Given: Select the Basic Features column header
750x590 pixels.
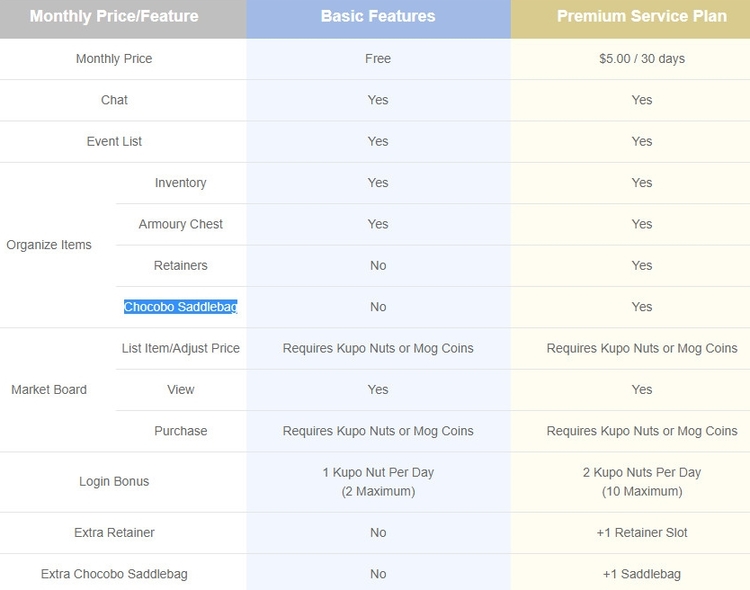Looking at the screenshot, I should [378, 16].
